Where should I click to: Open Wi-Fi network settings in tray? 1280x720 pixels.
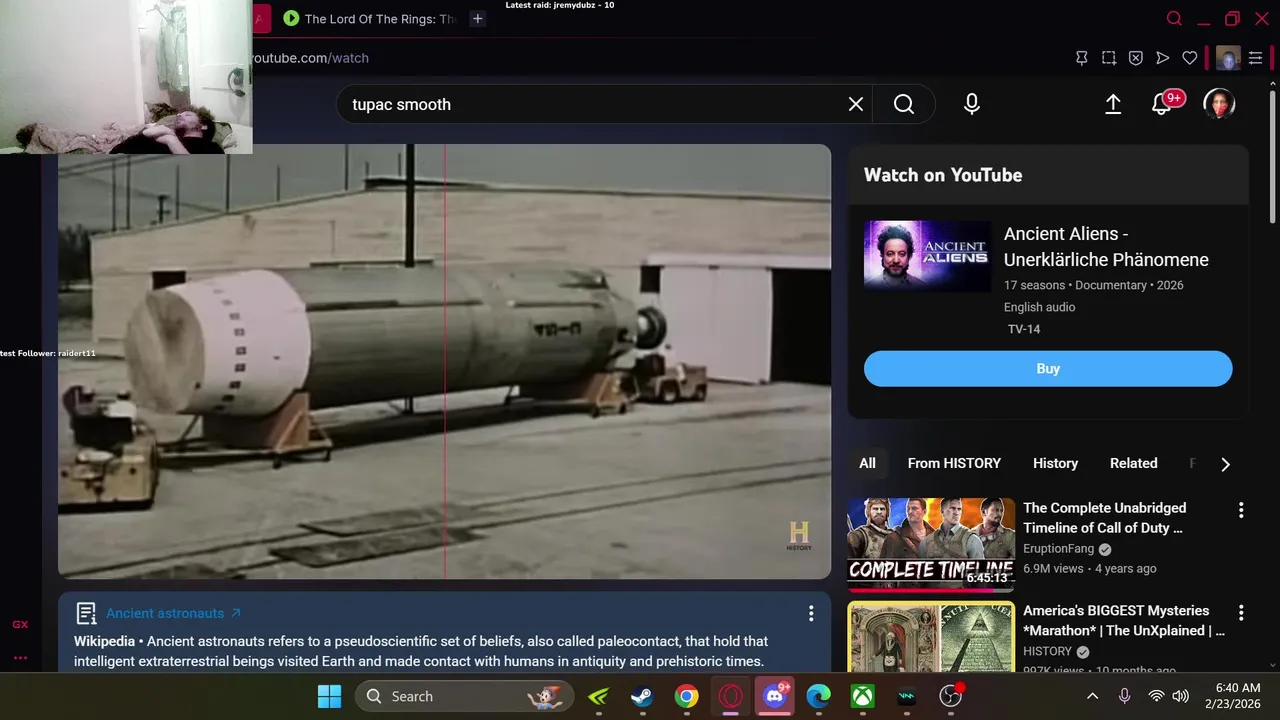[1156, 696]
